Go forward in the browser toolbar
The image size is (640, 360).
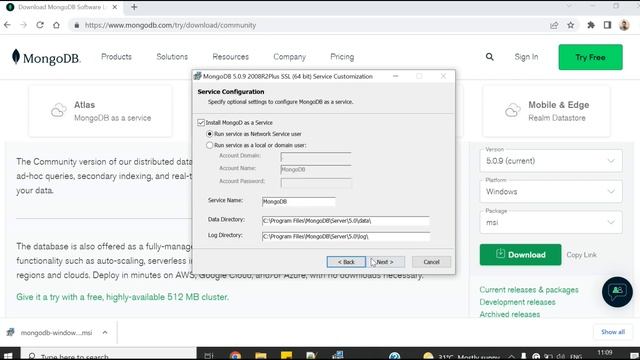[x=23, y=25]
